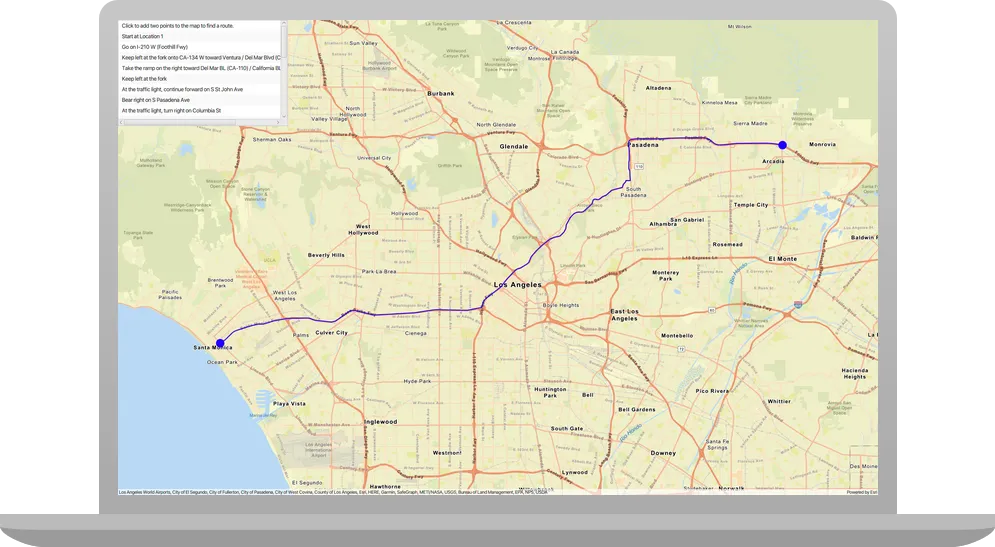Click the up arrow of directions scrollbar

[x=284, y=23]
